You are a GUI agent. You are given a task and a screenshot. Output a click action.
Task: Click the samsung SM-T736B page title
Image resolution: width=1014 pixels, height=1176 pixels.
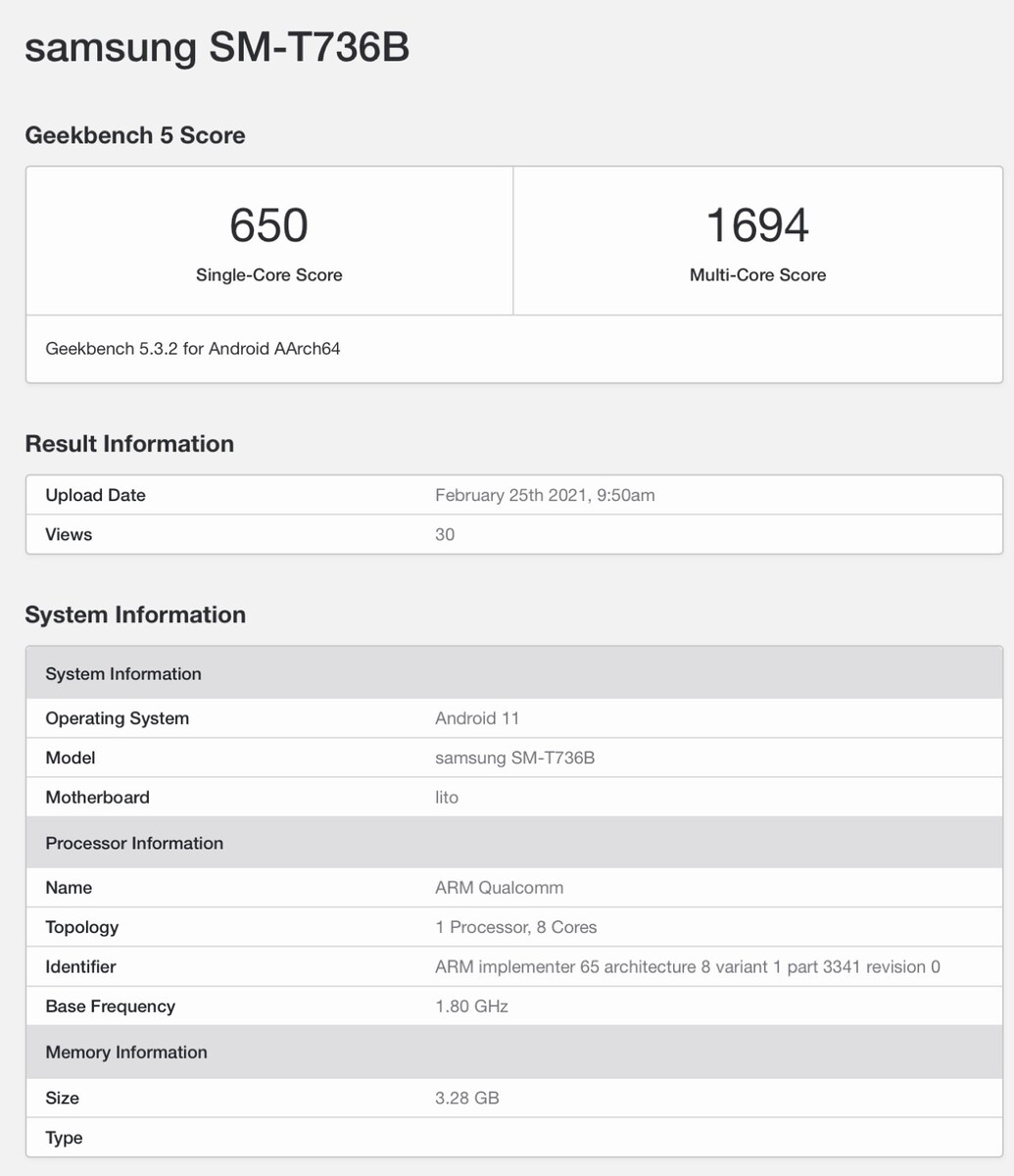217,46
